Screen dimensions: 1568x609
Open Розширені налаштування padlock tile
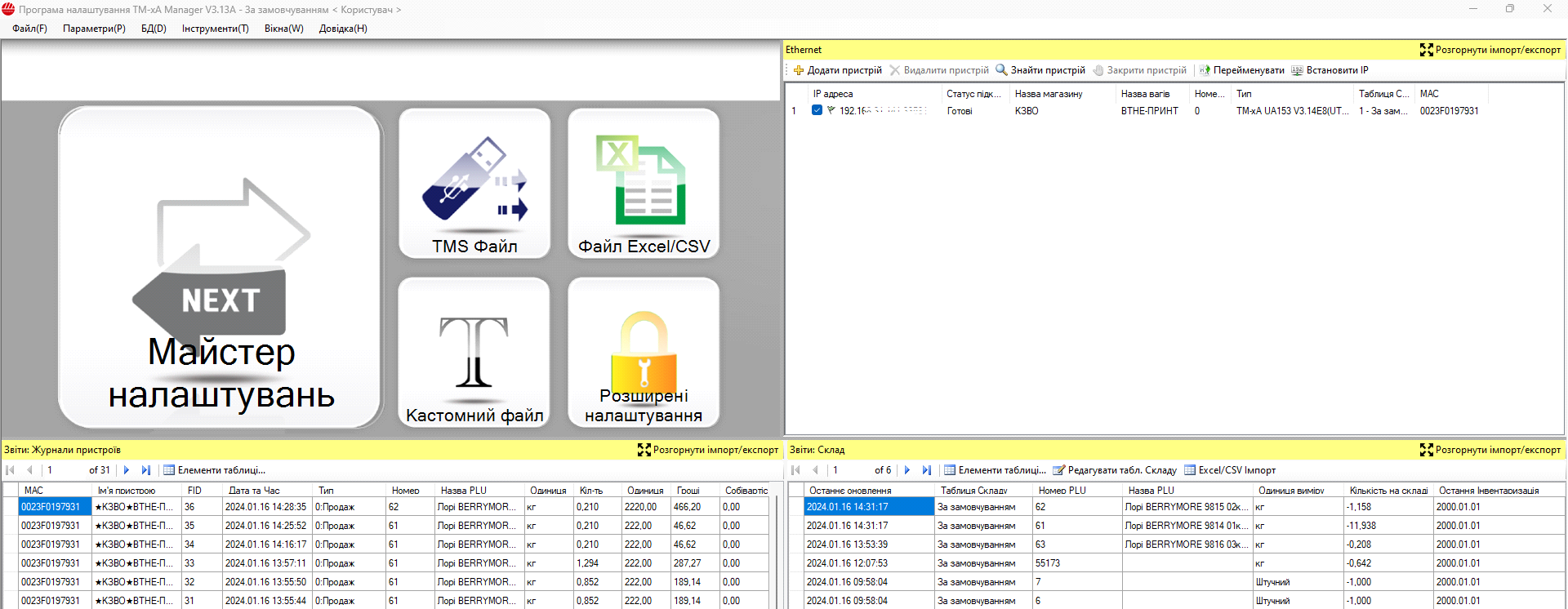point(644,353)
